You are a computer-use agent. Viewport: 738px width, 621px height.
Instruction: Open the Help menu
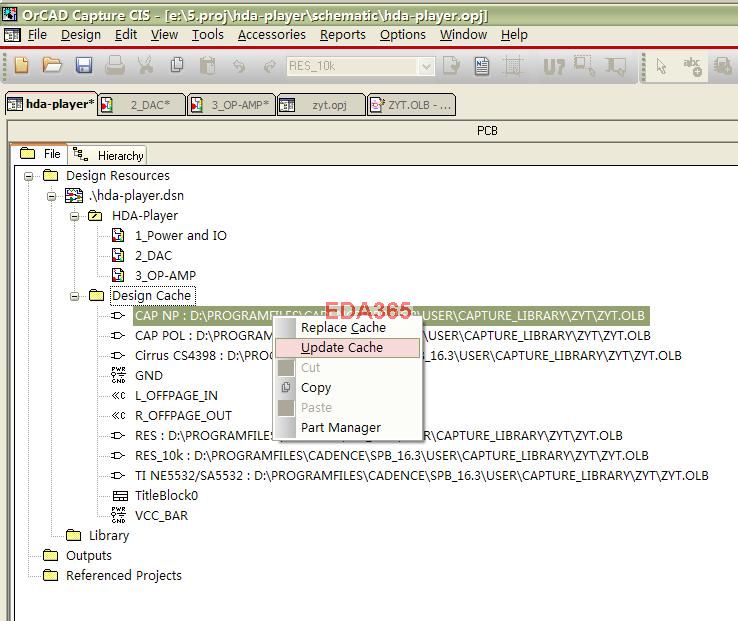point(514,35)
